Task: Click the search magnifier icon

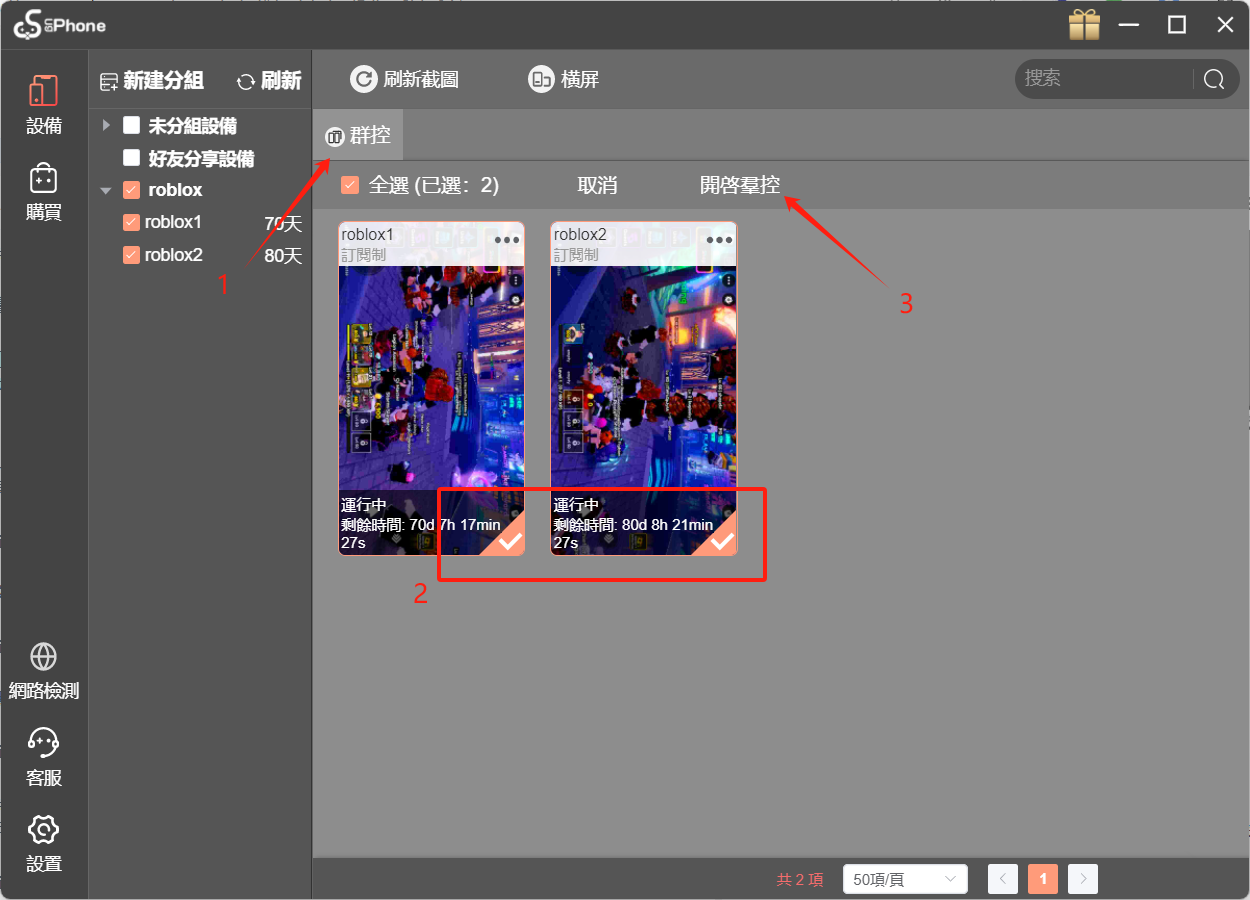Action: 1214,80
